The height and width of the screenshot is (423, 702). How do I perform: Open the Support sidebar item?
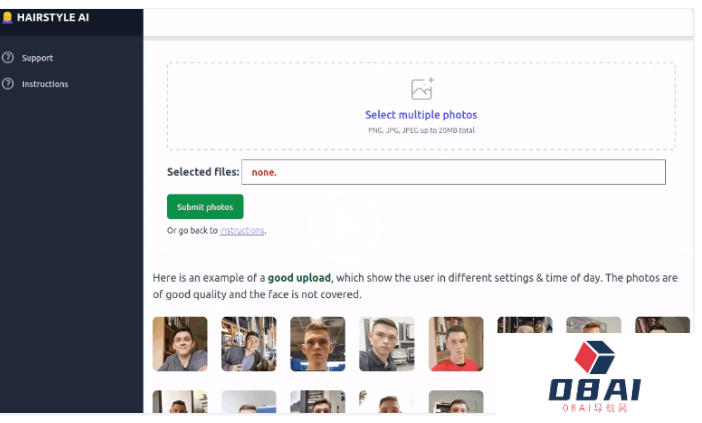click(37, 58)
